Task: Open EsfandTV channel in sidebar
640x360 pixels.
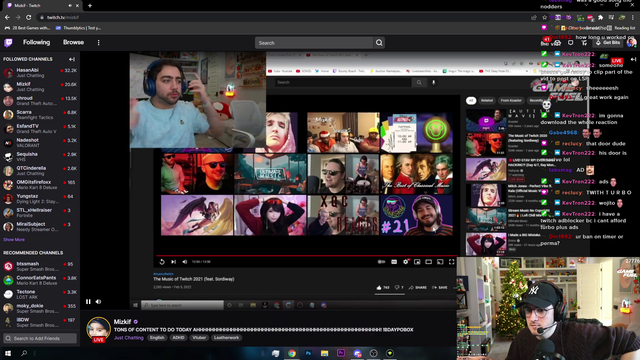Action: click(40, 129)
